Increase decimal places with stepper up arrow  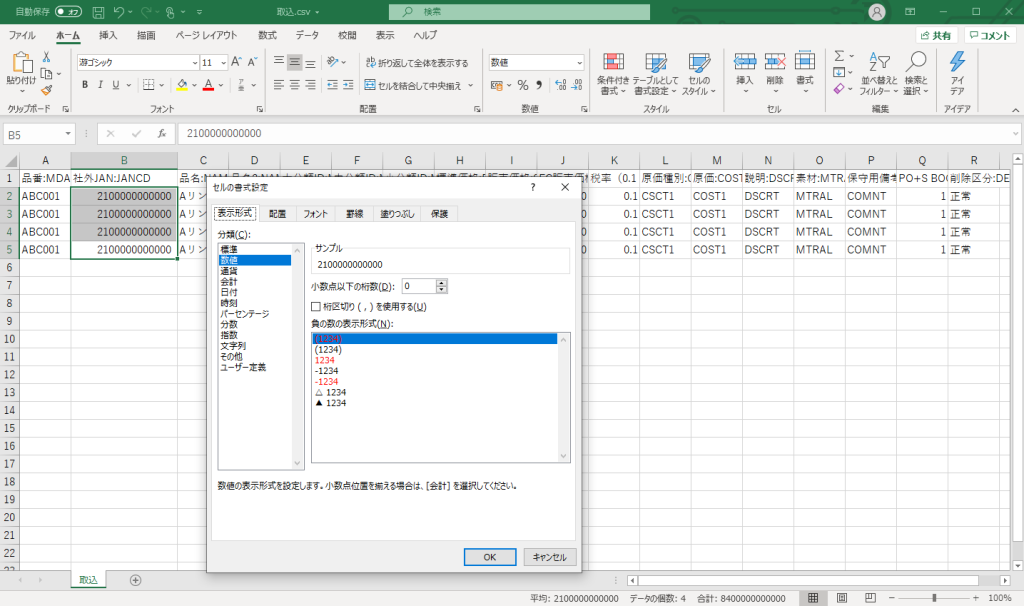[442, 282]
